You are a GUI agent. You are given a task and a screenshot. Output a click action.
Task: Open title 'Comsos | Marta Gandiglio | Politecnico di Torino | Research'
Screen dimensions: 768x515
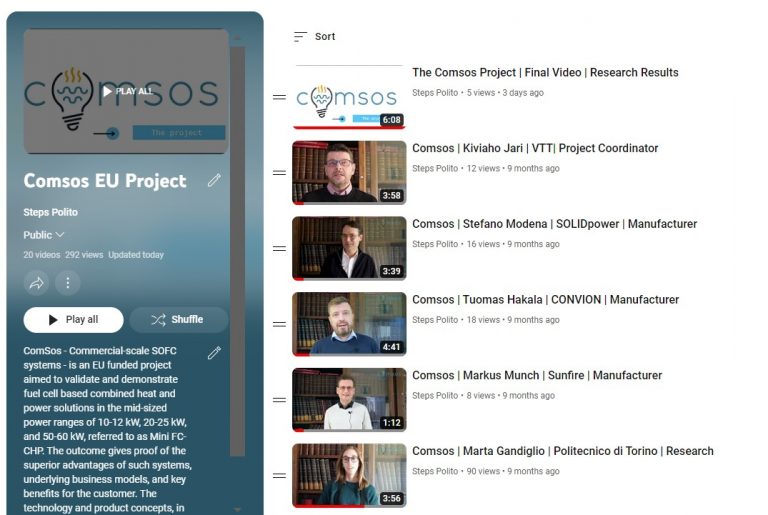563,451
